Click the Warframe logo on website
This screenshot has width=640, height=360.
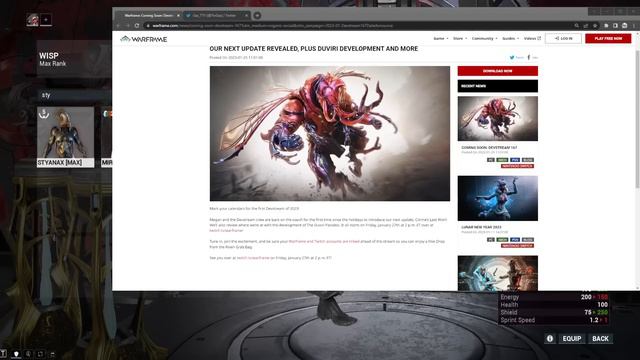[x=144, y=39]
